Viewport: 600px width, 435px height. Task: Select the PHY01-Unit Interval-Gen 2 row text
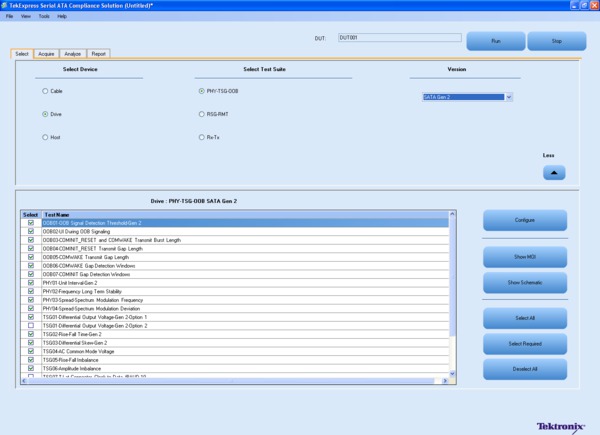click(70, 283)
